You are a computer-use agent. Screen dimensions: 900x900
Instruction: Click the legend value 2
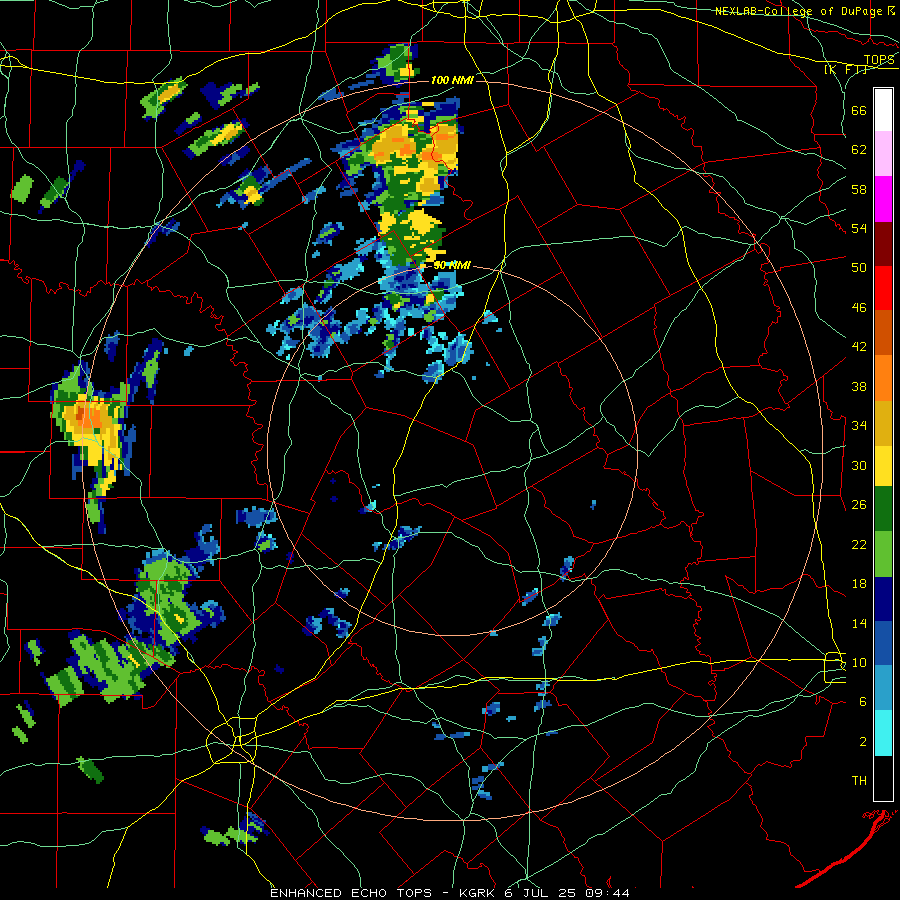863,742
